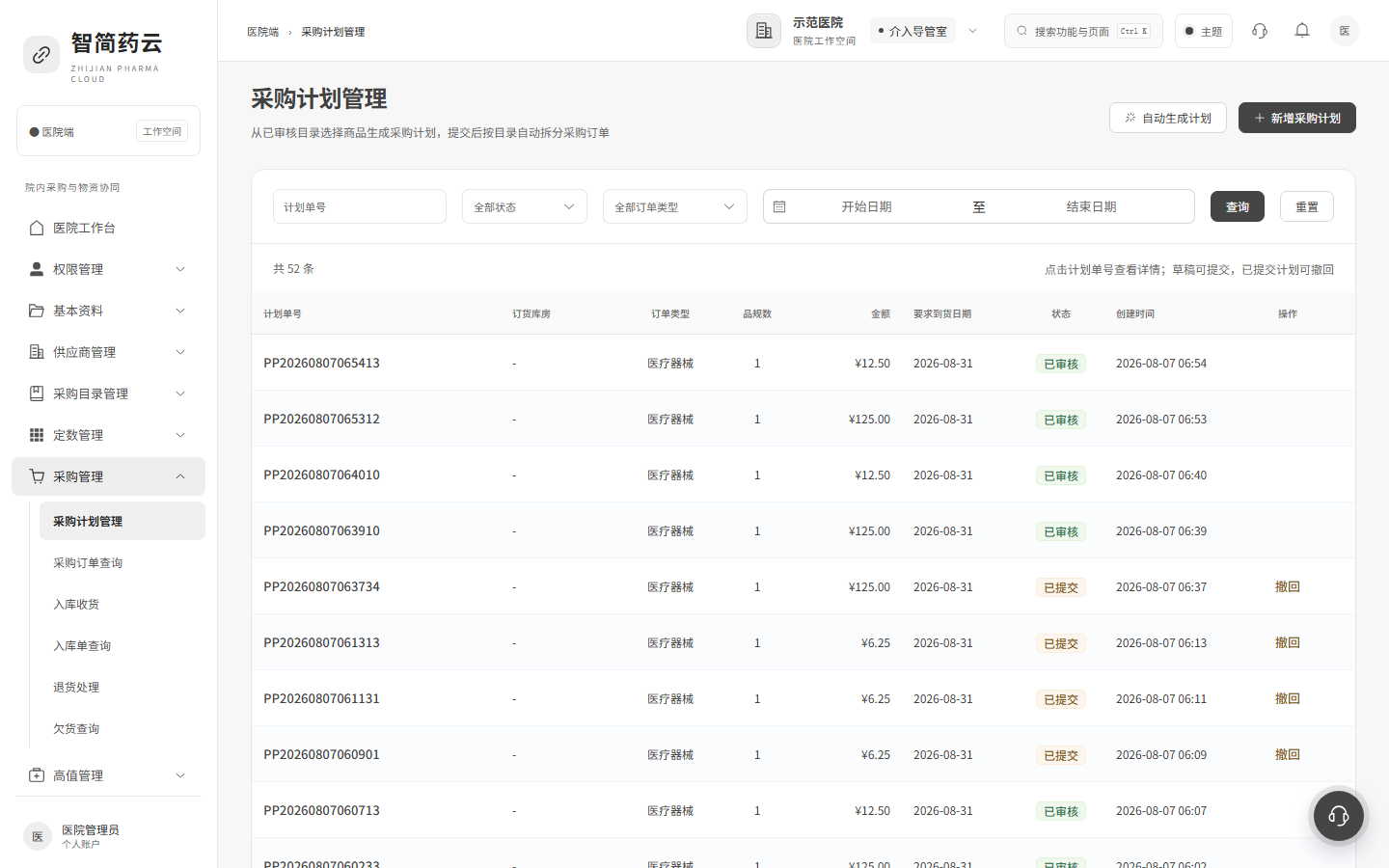Screen dimensions: 1389x868
Task: Open plan number PP20260807060713 details
Action: (321, 810)
